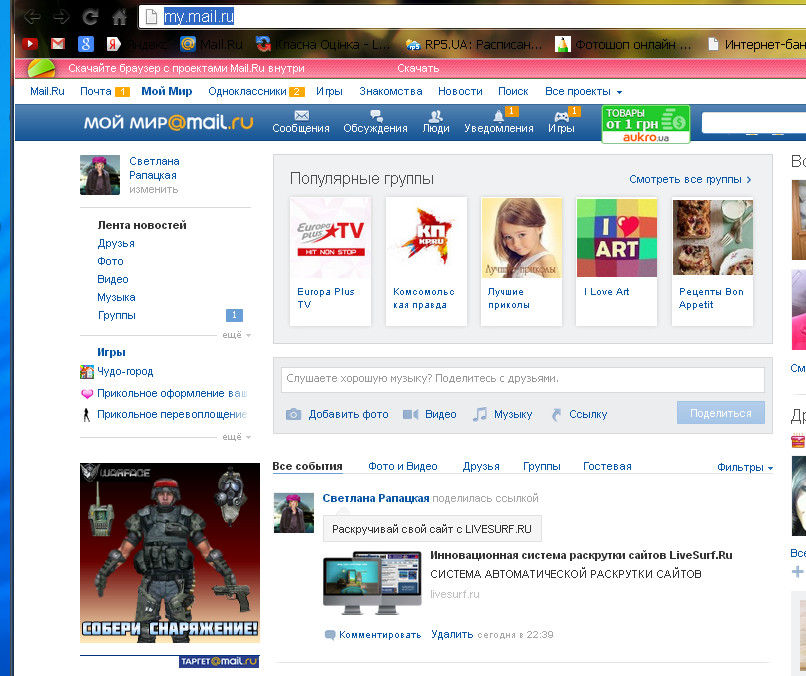This screenshot has height=676, width=806.
Task: Open Одноклассники in top navigation
Action: pos(247,92)
